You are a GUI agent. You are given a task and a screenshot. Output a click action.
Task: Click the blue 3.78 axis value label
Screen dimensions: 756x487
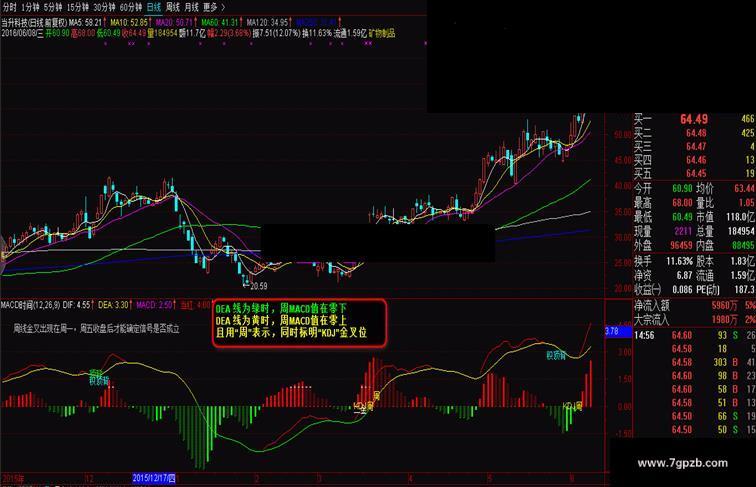click(618, 331)
